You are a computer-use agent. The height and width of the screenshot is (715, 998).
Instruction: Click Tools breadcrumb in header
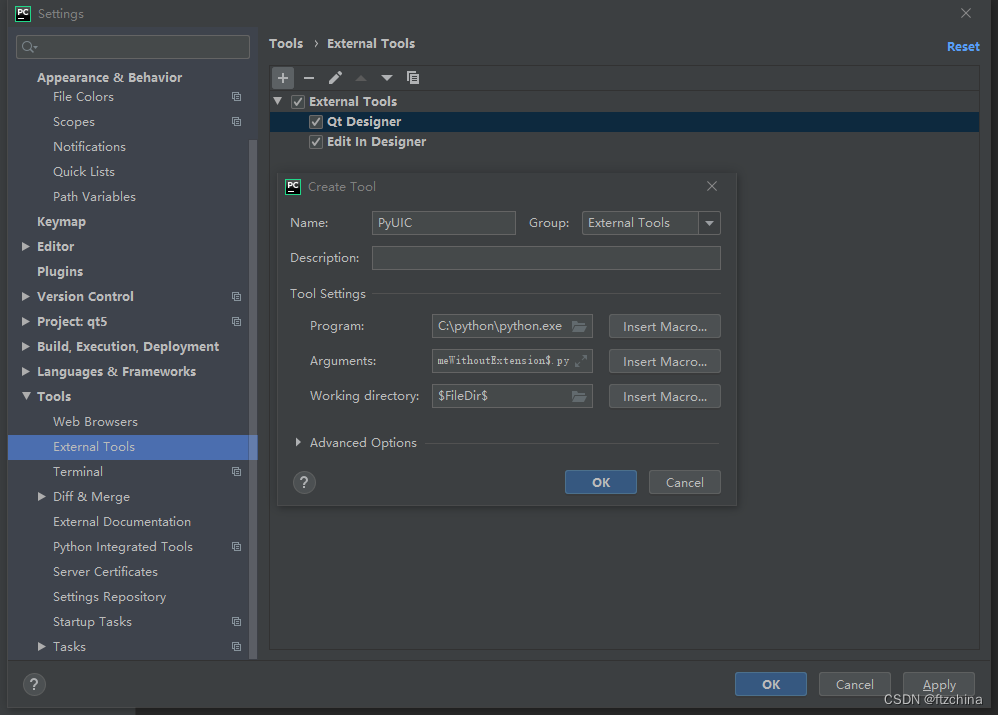286,43
